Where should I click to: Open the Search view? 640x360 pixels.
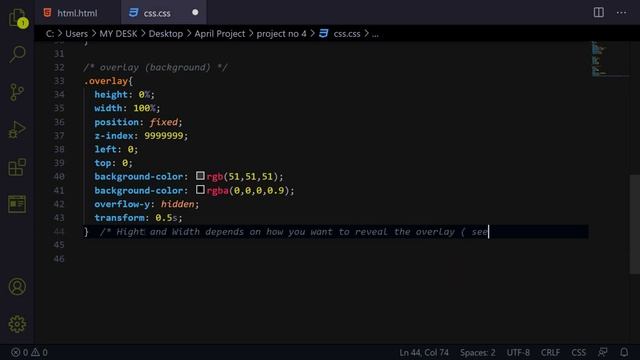(17, 54)
